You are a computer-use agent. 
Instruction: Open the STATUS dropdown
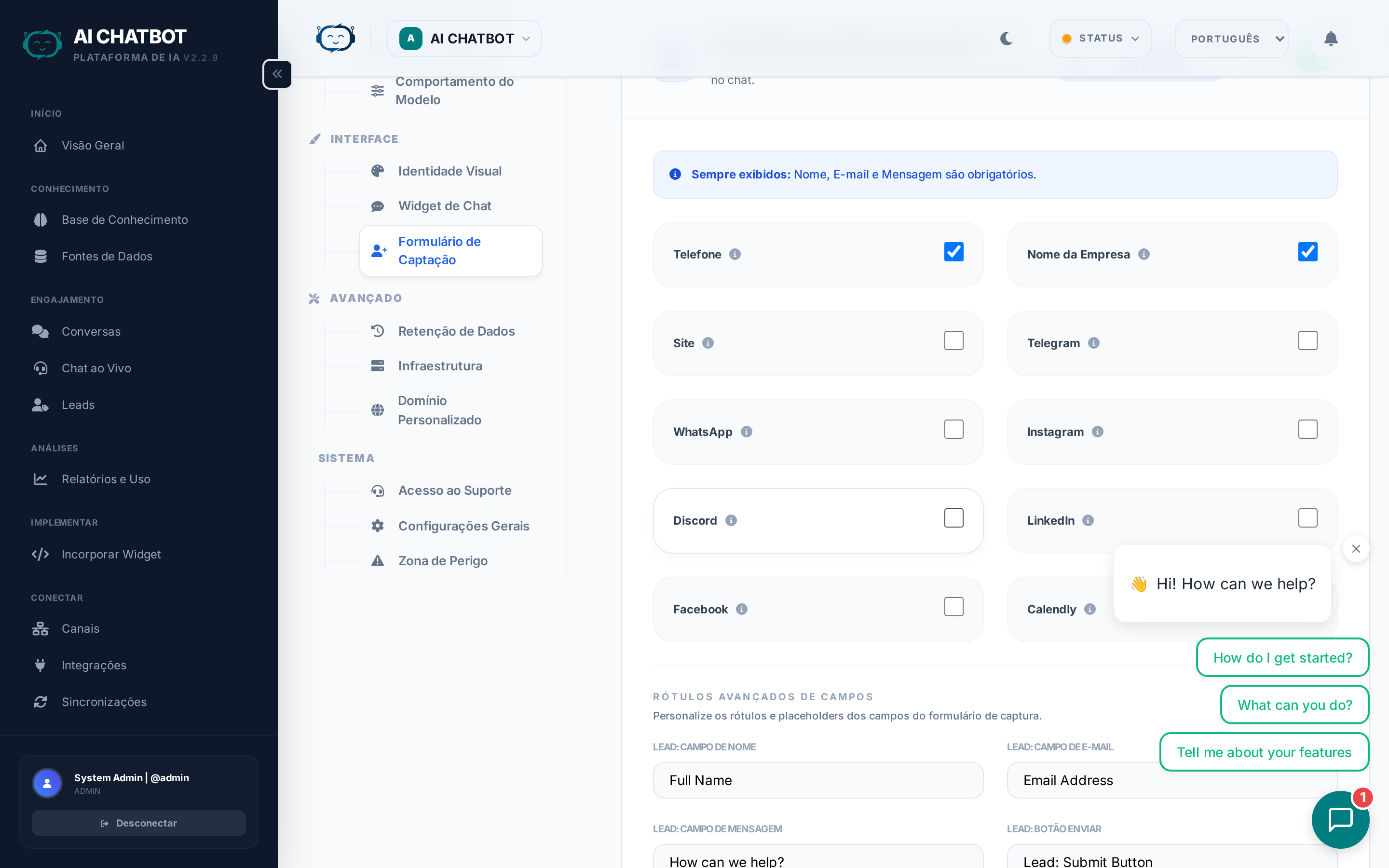pyautogui.click(x=1100, y=39)
